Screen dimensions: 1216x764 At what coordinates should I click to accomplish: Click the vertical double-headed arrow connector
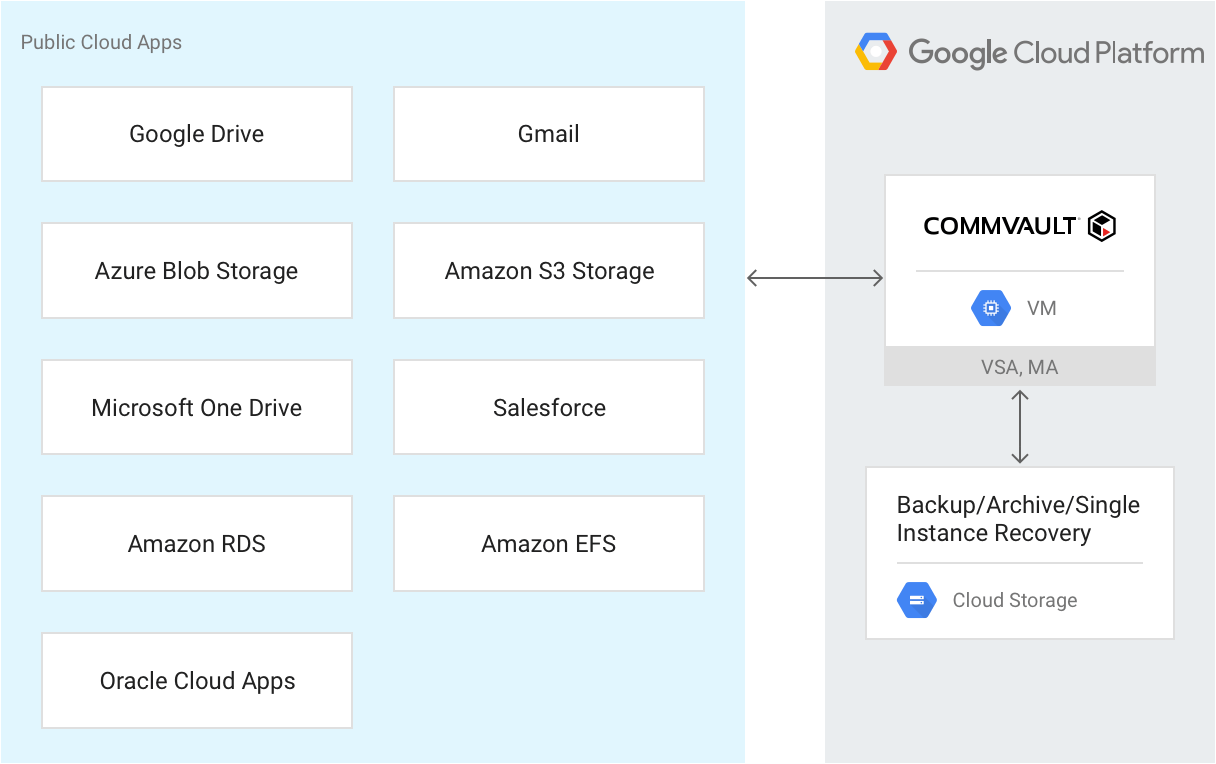pos(1019,426)
